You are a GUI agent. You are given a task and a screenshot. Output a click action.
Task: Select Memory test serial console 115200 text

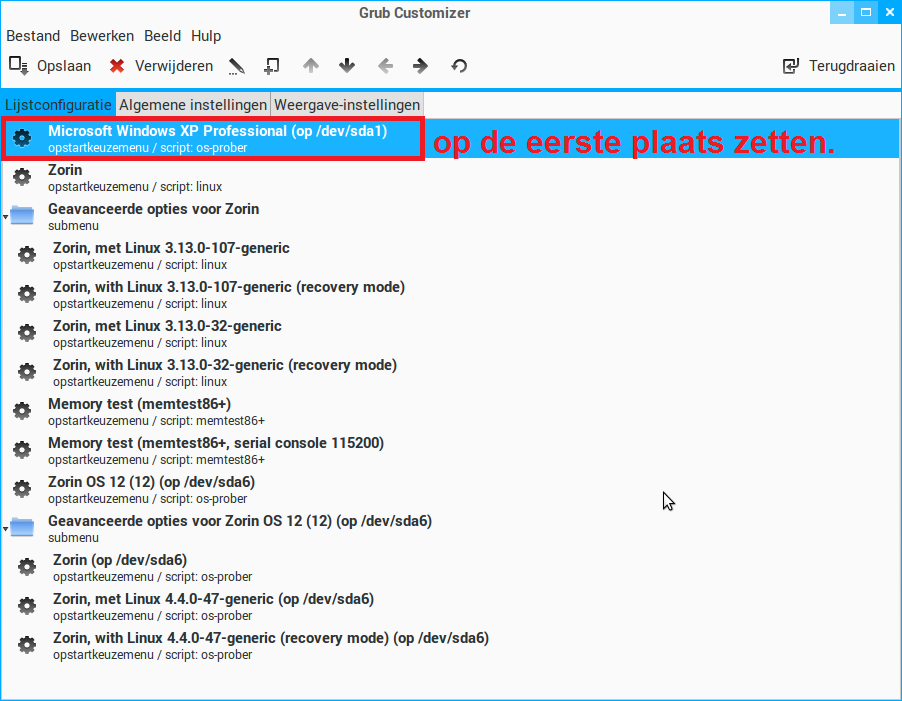[216, 443]
